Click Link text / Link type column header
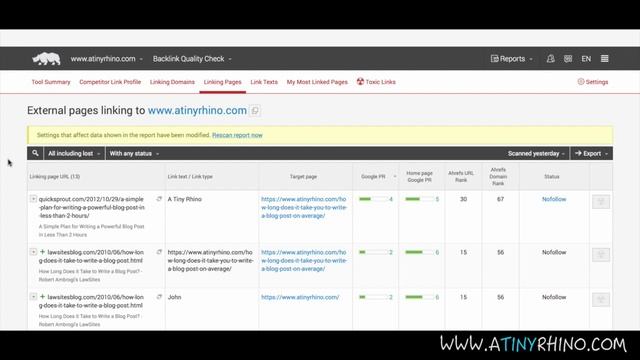The height and width of the screenshot is (360, 640). point(190,177)
